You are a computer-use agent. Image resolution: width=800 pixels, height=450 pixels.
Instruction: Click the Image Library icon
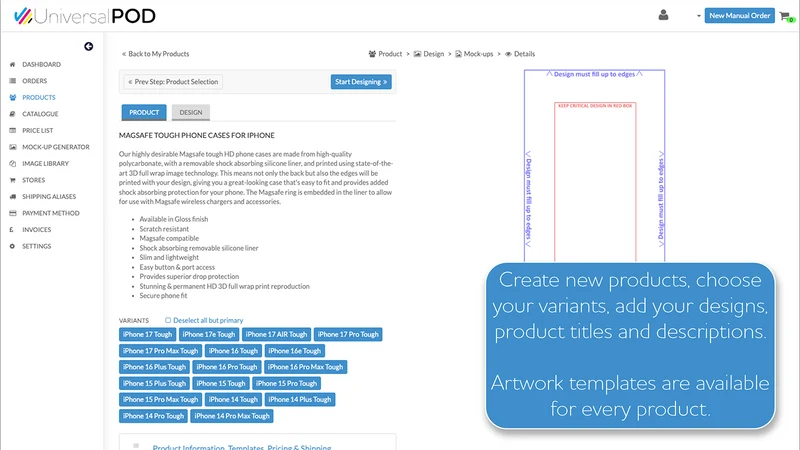click(x=12, y=163)
